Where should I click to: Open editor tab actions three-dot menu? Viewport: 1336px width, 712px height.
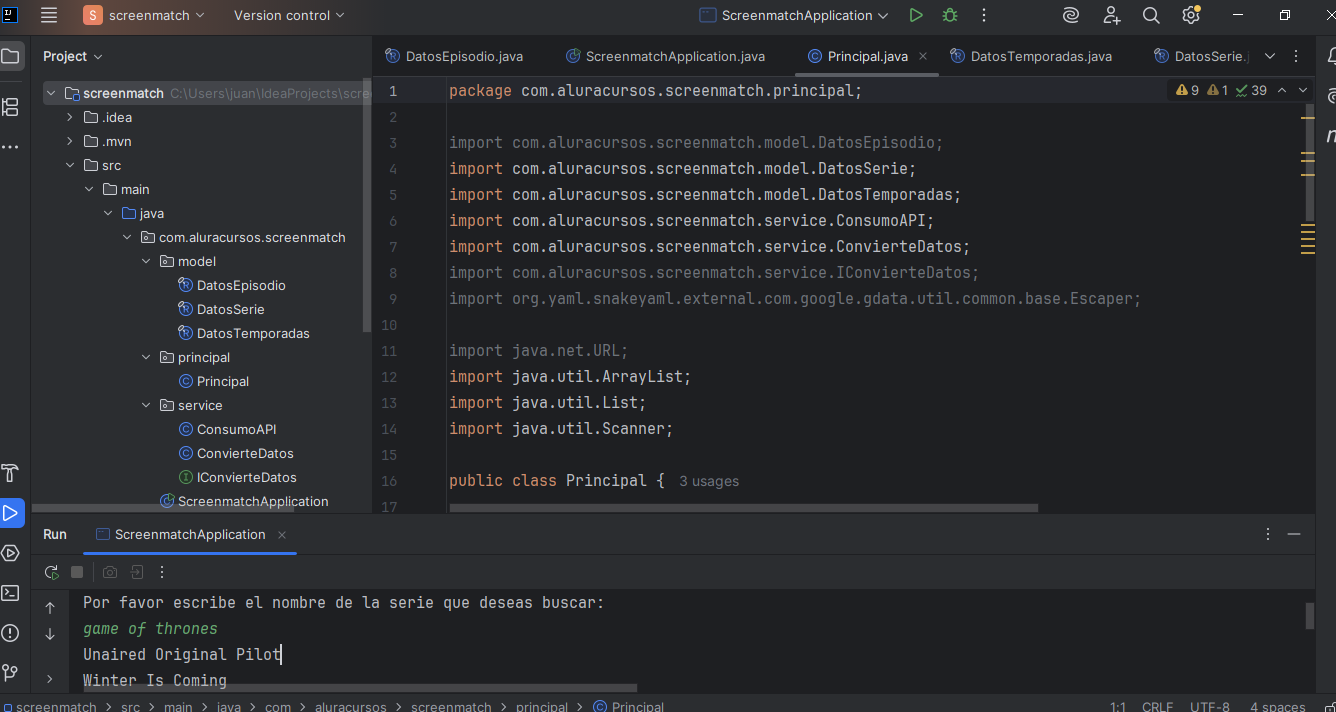click(1297, 56)
